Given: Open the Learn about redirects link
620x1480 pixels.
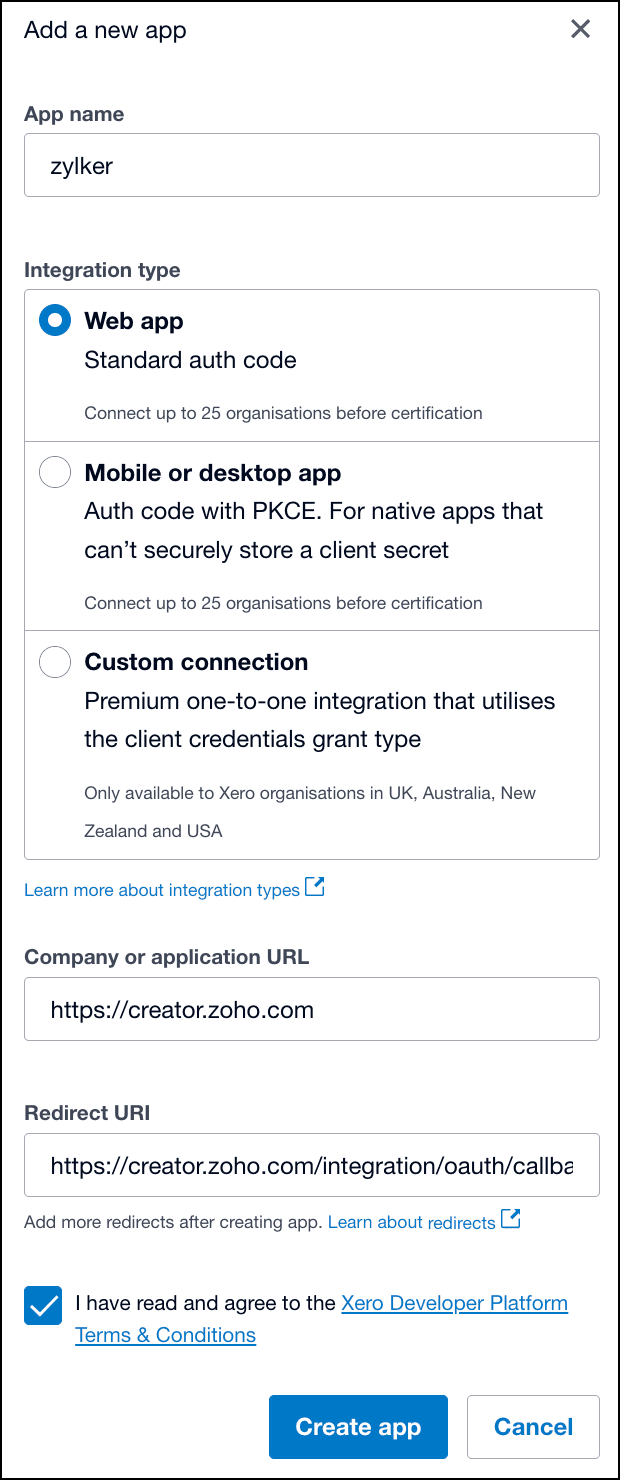Looking at the screenshot, I should 411,1222.
